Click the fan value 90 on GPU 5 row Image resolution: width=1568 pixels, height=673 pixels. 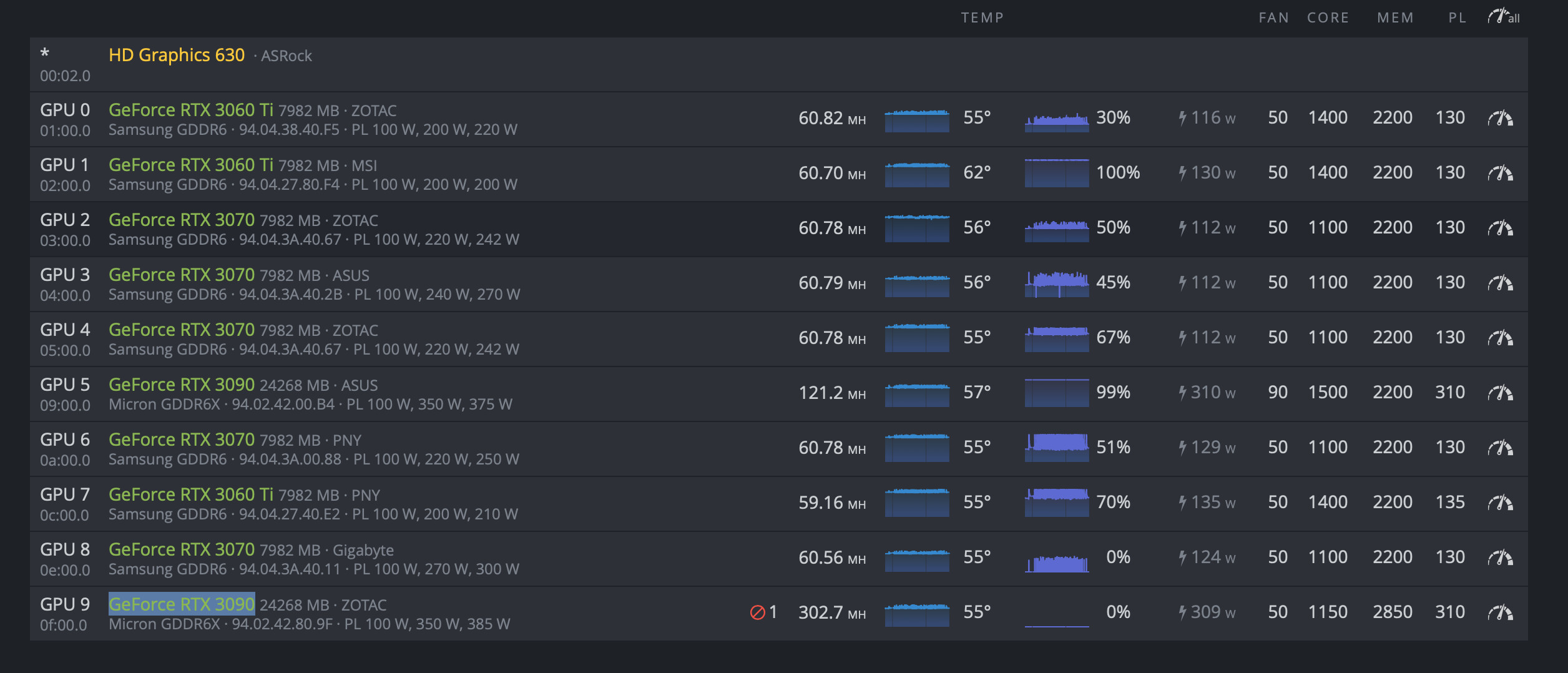[1277, 393]
